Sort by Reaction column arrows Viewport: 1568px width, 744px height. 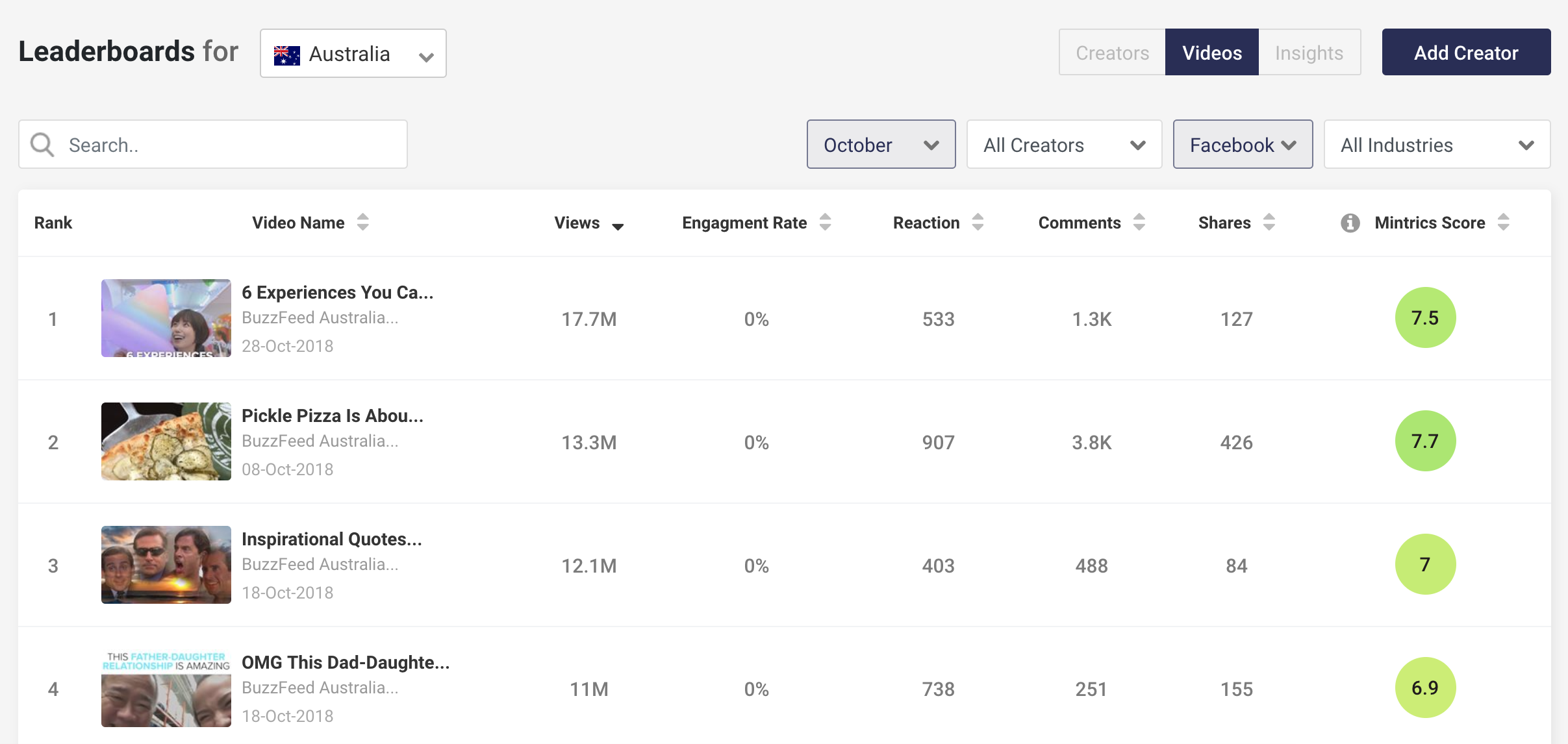pos(978,222)
